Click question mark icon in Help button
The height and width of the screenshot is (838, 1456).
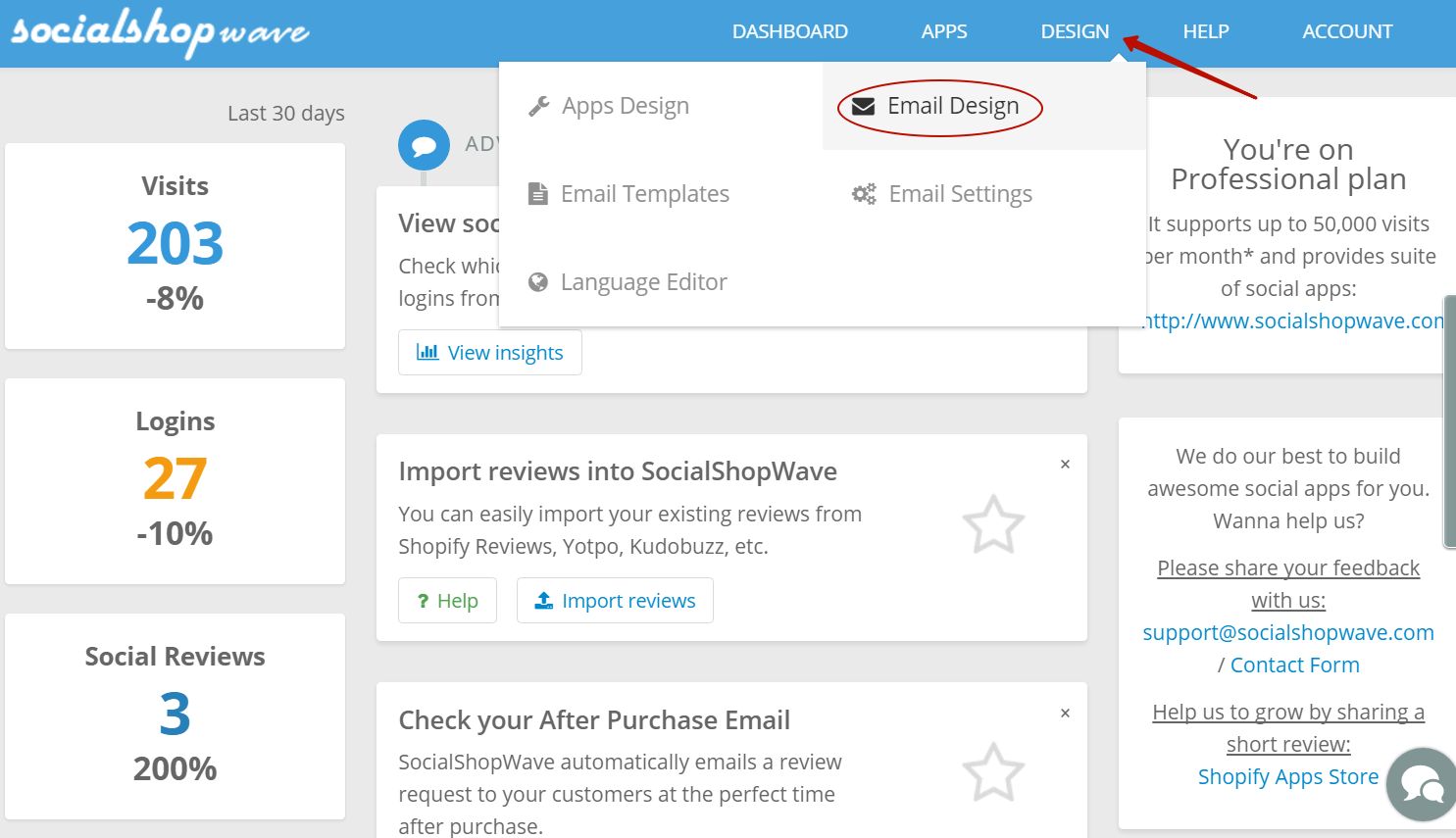423,601
